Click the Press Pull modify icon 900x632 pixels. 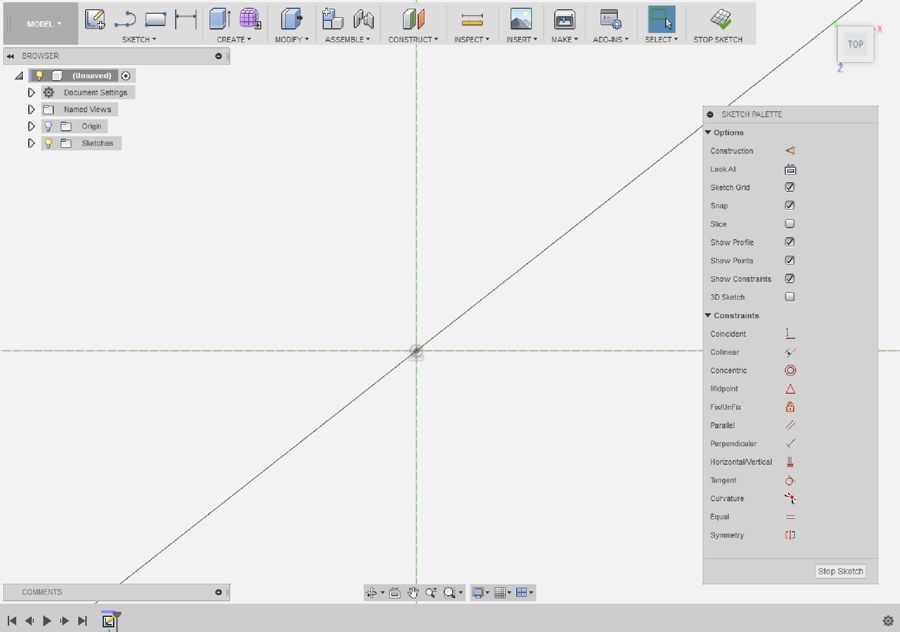tap(291, 19)
